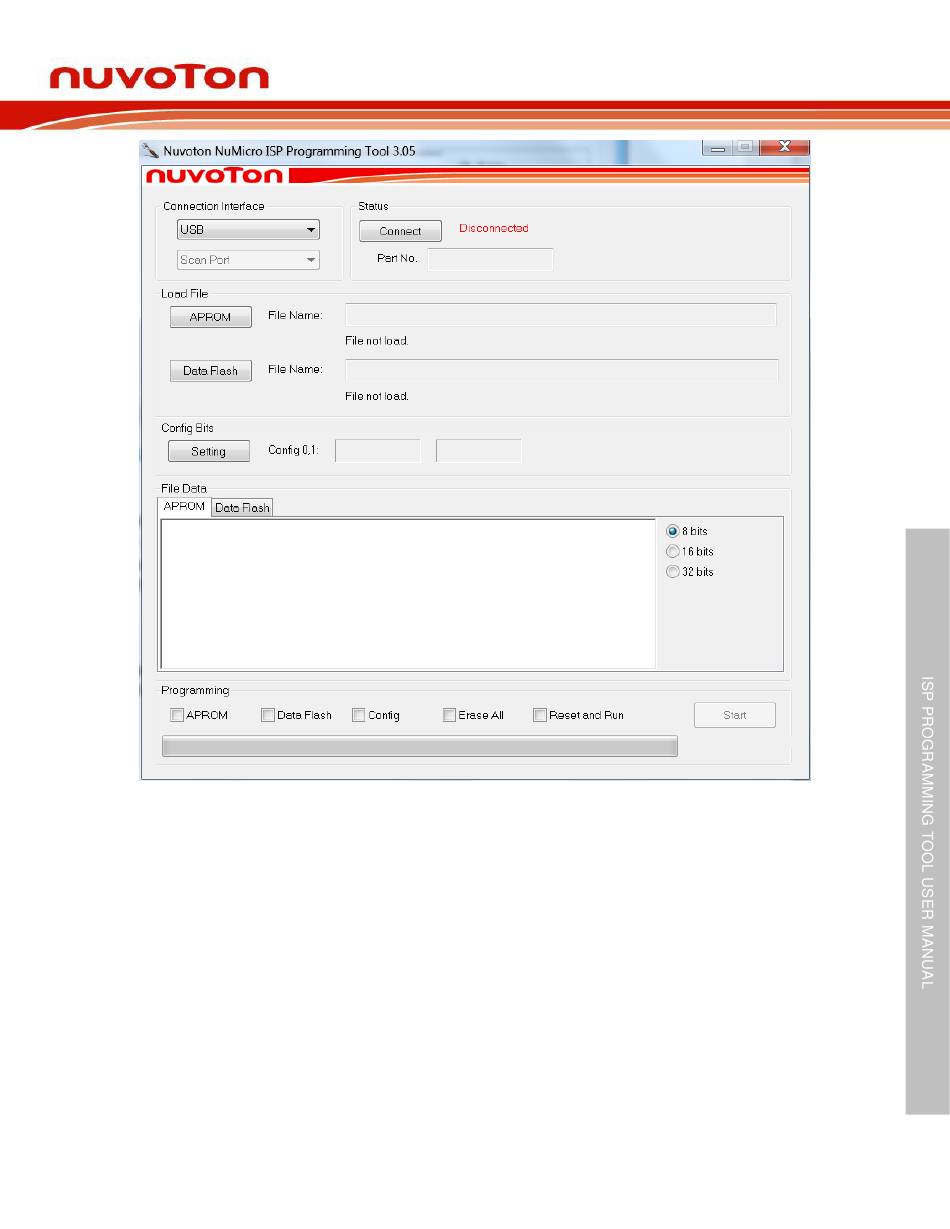Open the Config Bits Setting button
The image size is (950, 1229).
pos(208,451)
